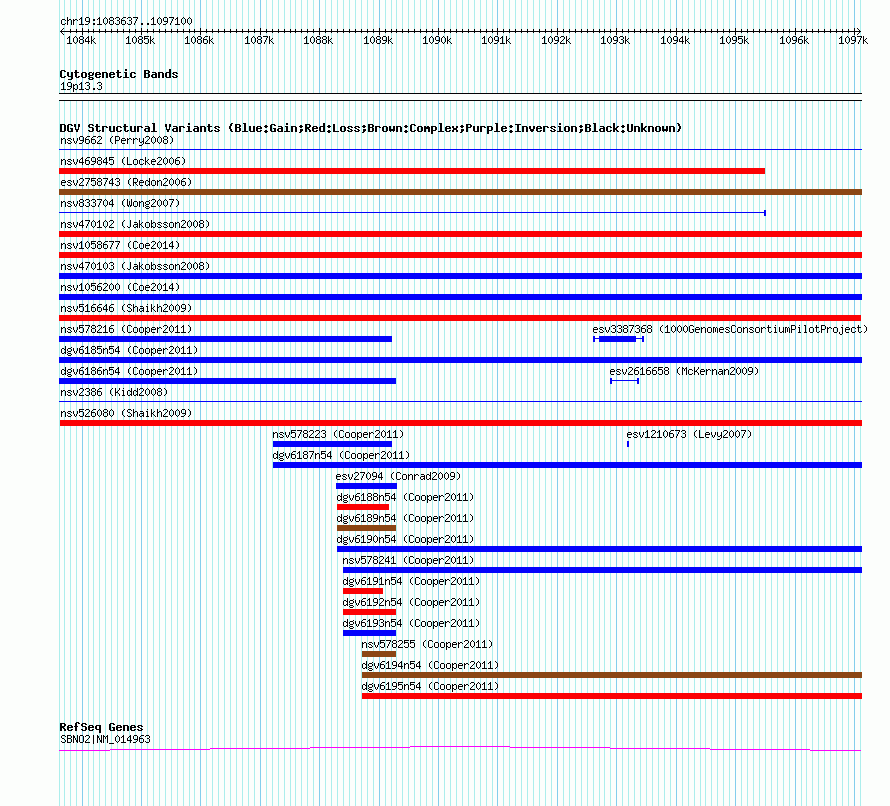
Task: Click the 1087k ruler tick label
Action: coord(259,40)
